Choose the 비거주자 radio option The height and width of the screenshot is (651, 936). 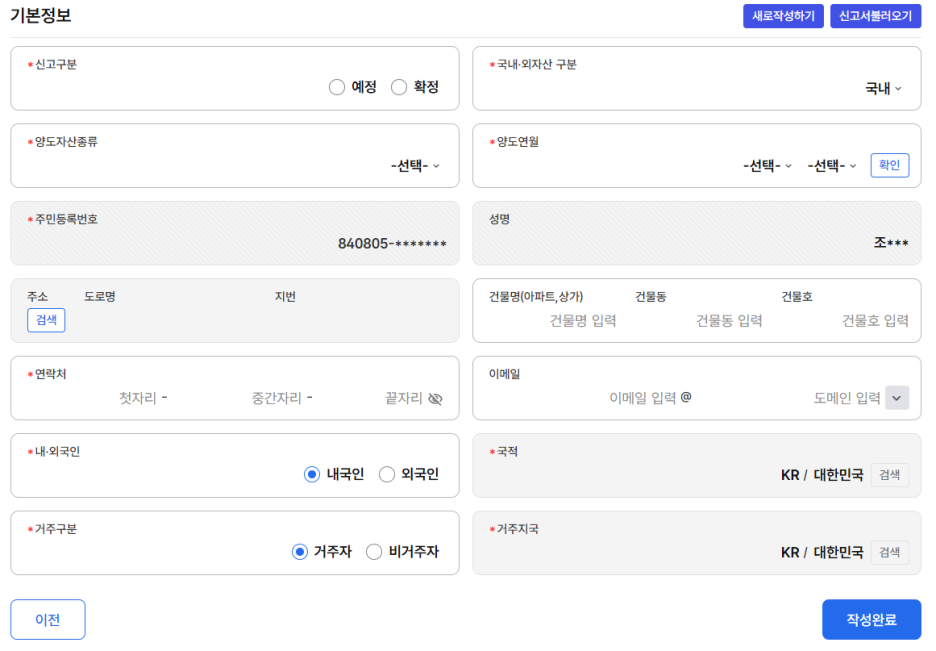374,552
